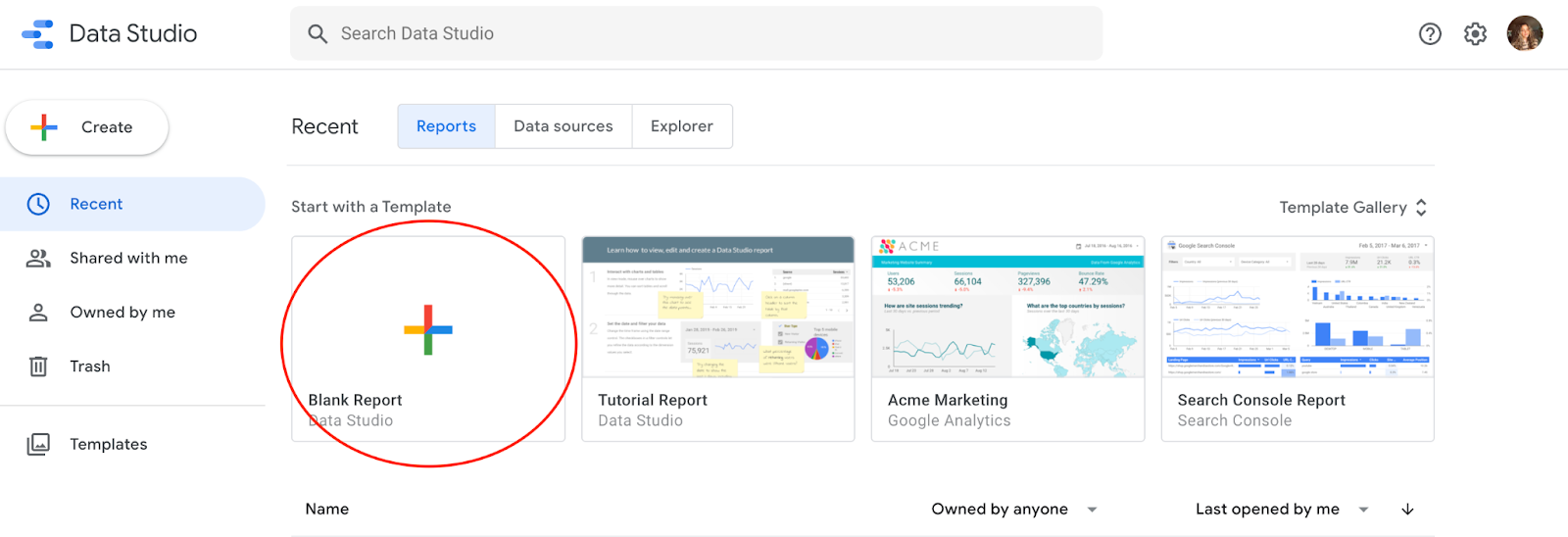The height and width of the screenshot is (537, 1568).
Task: Click the Templates gallery icon
Action: pyautogui.click(x=38, y=444)
